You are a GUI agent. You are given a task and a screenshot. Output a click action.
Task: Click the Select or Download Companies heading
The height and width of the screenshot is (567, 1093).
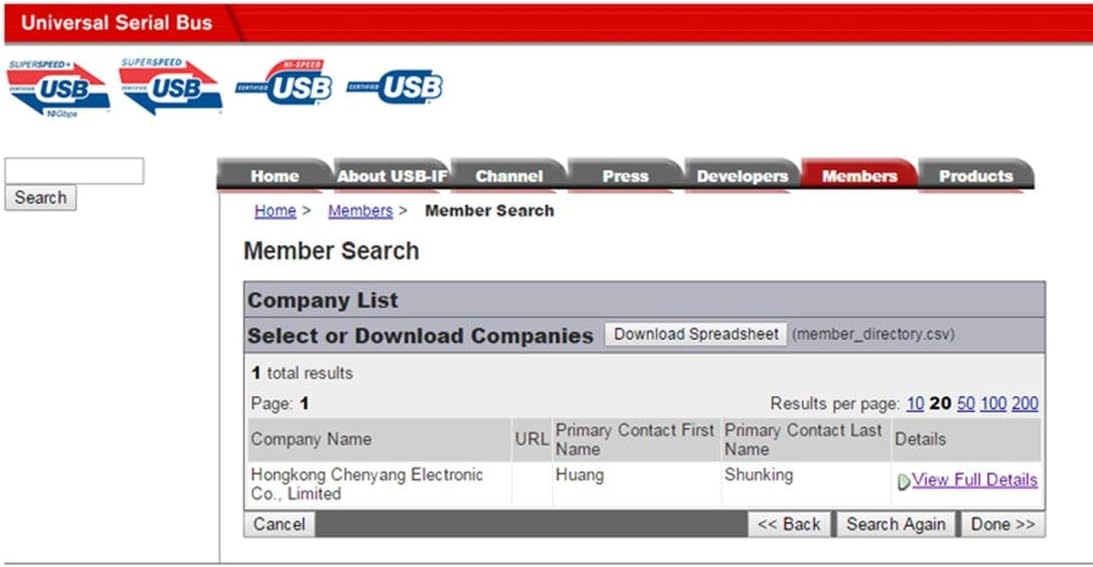[420, 335]
